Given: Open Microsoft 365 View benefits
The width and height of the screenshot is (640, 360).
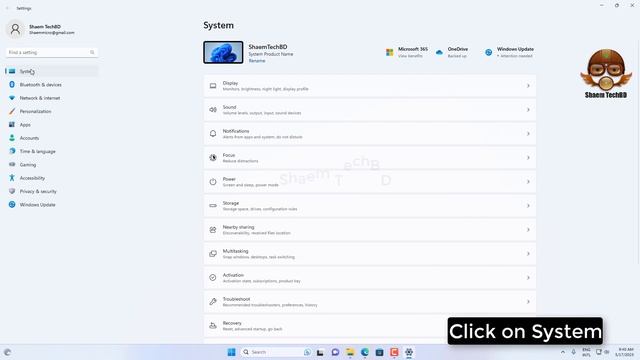Looking at the screenshot, I should (x=410, y=56).
